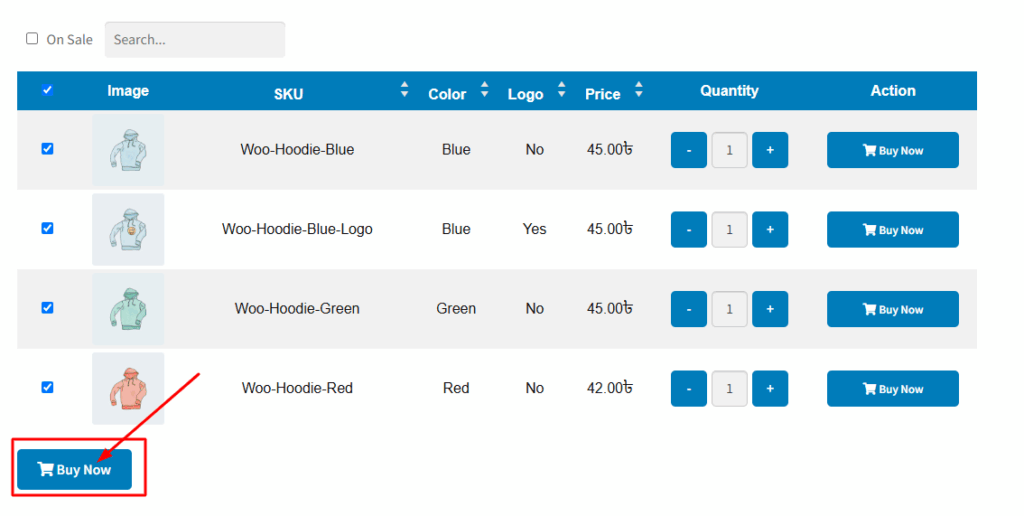Open the green hoodie product thumbnail
Viewport: 1024px width, 516px height.
coord(128,309)
